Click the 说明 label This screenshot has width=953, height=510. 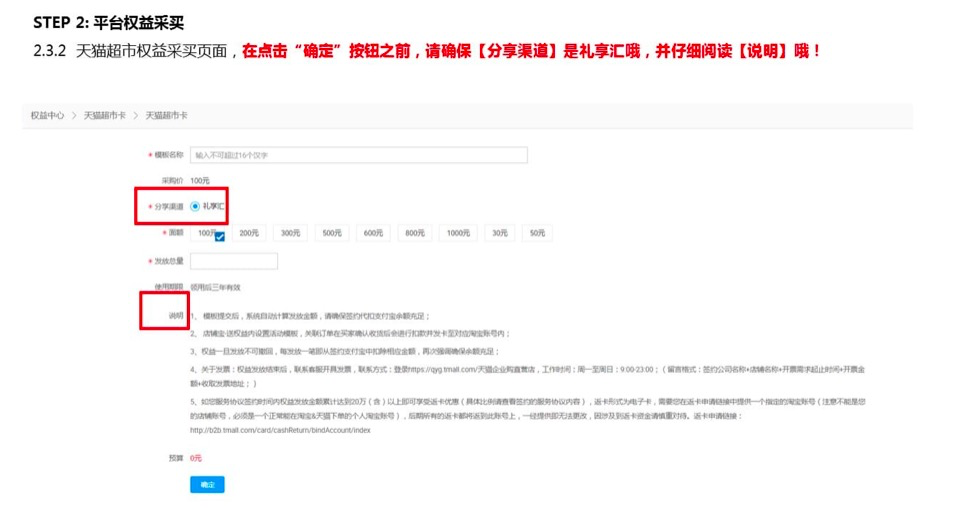(176, 316)
